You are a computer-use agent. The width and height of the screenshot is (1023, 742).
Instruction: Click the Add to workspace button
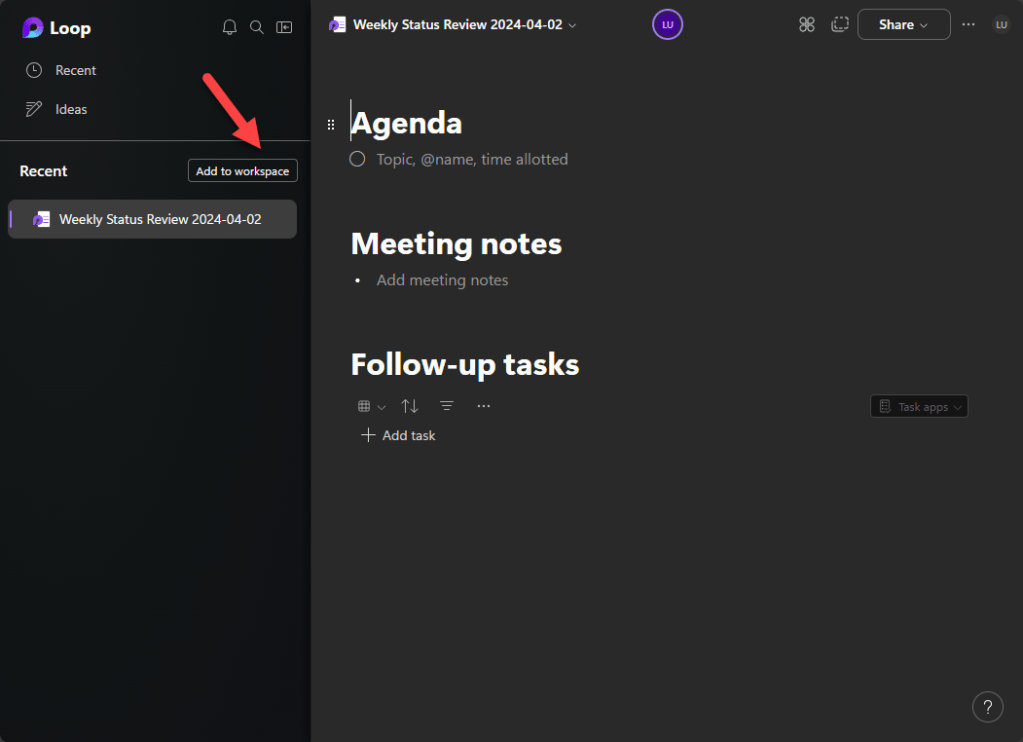242,171
